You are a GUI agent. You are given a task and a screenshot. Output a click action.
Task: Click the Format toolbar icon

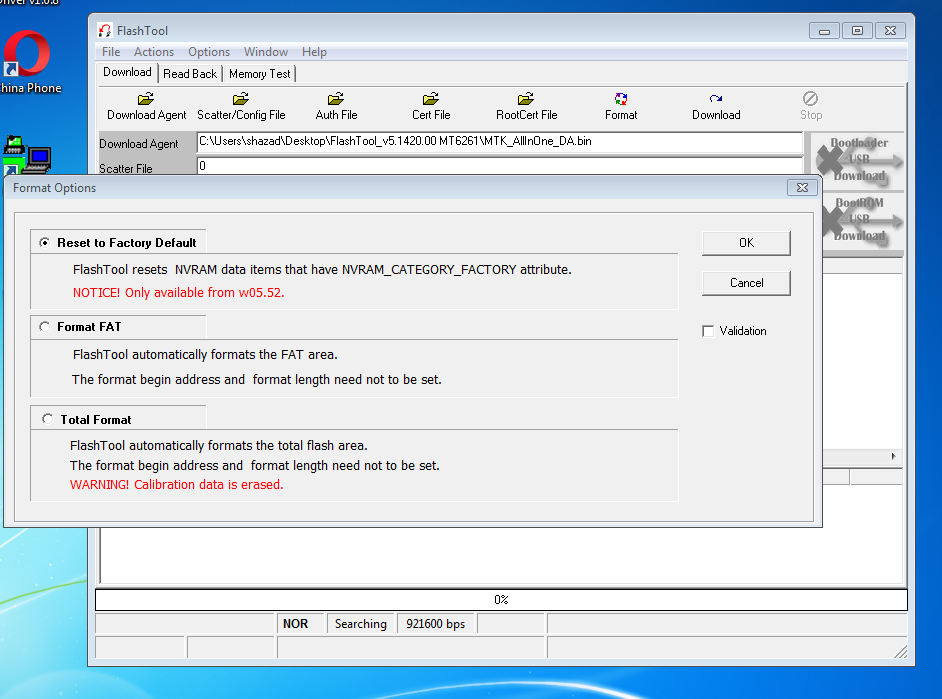621,98
